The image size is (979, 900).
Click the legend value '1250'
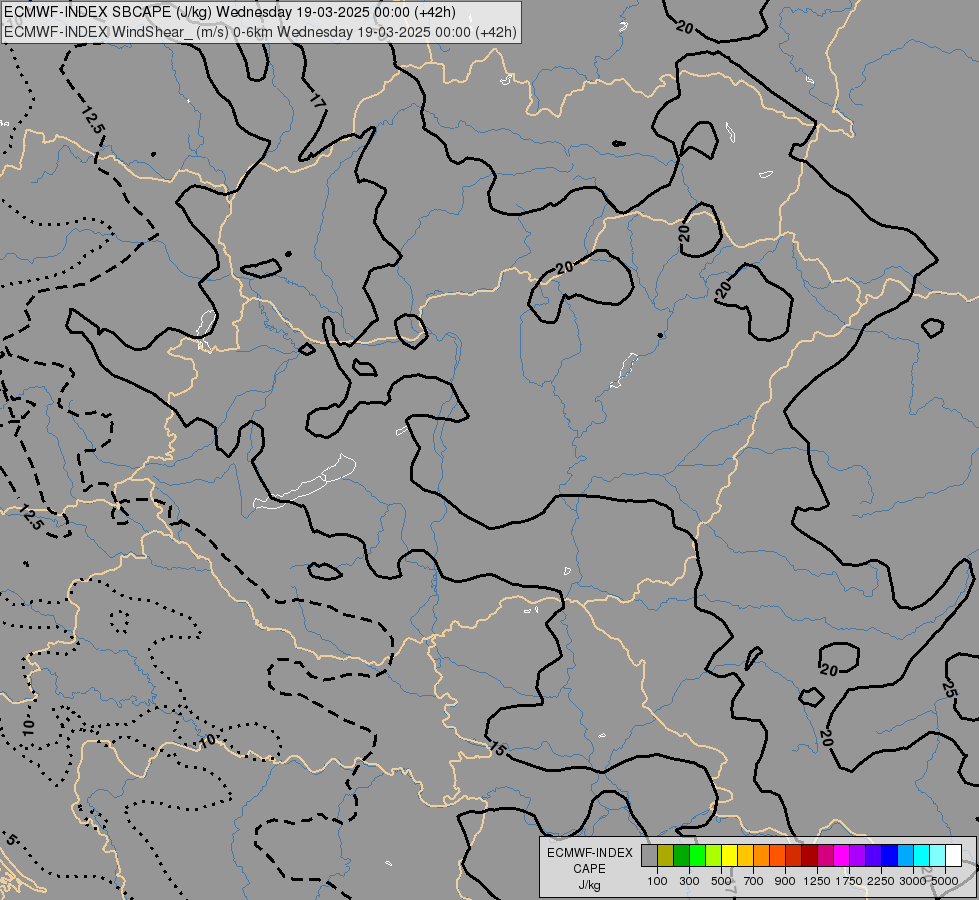[817, 881]
